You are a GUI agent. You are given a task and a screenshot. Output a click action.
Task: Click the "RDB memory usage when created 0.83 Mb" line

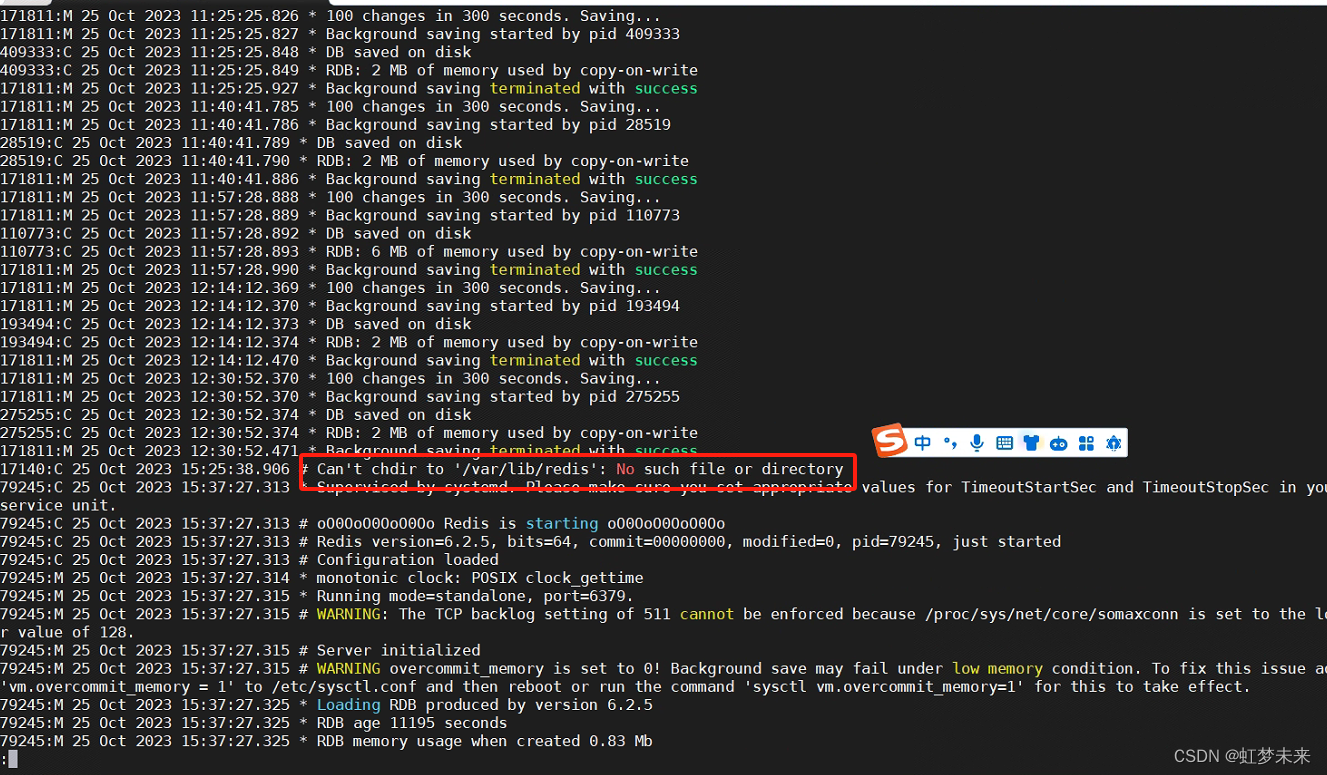click(326, 741)
